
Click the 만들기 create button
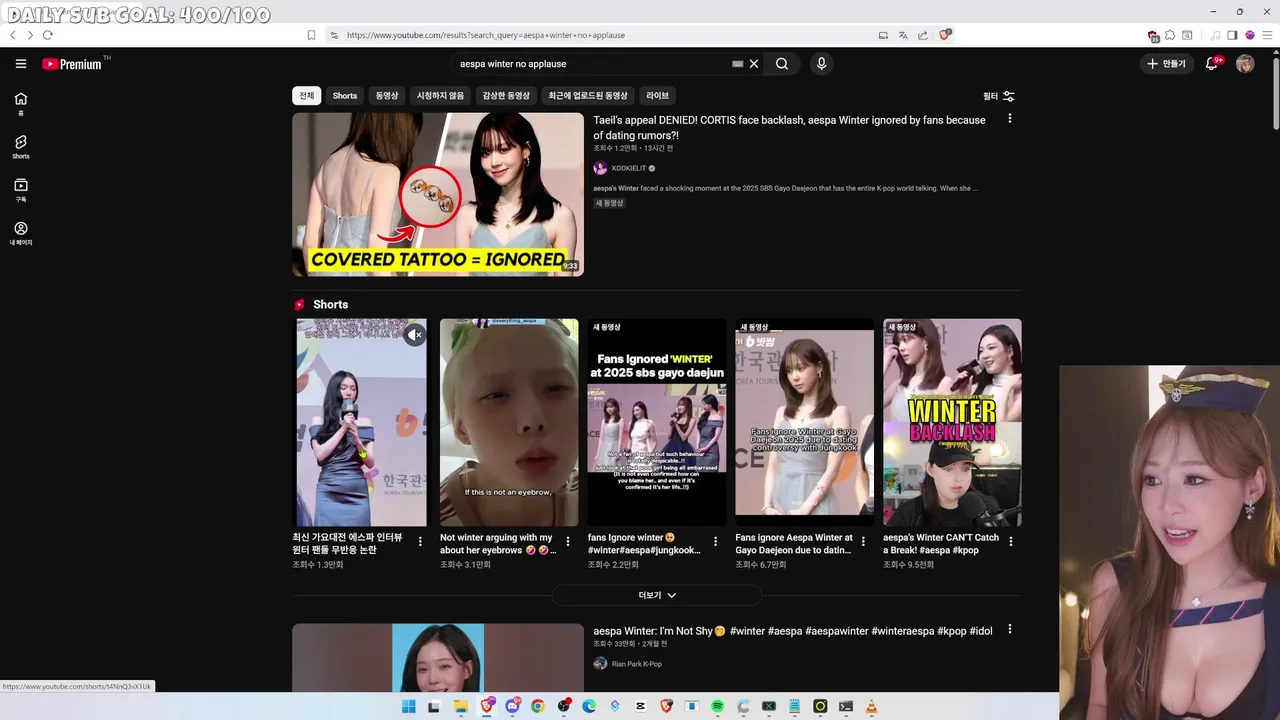[1167, 64]
